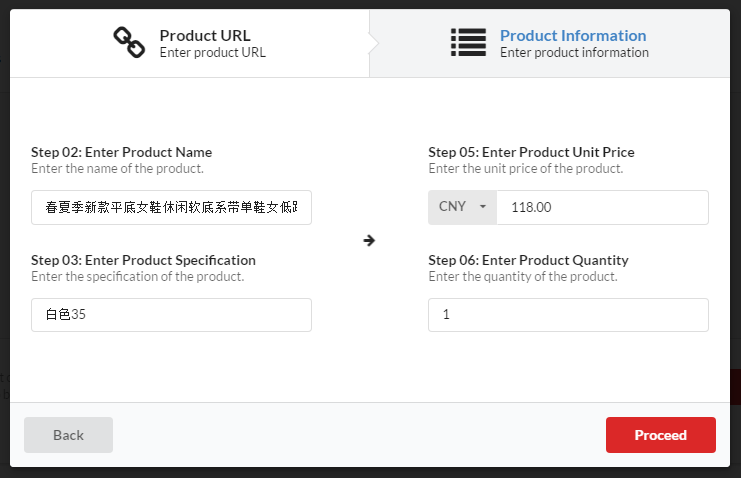Viewport: 741px width, 478px height.
Task: Switch to the Product URL step tab
Action: 190,43
